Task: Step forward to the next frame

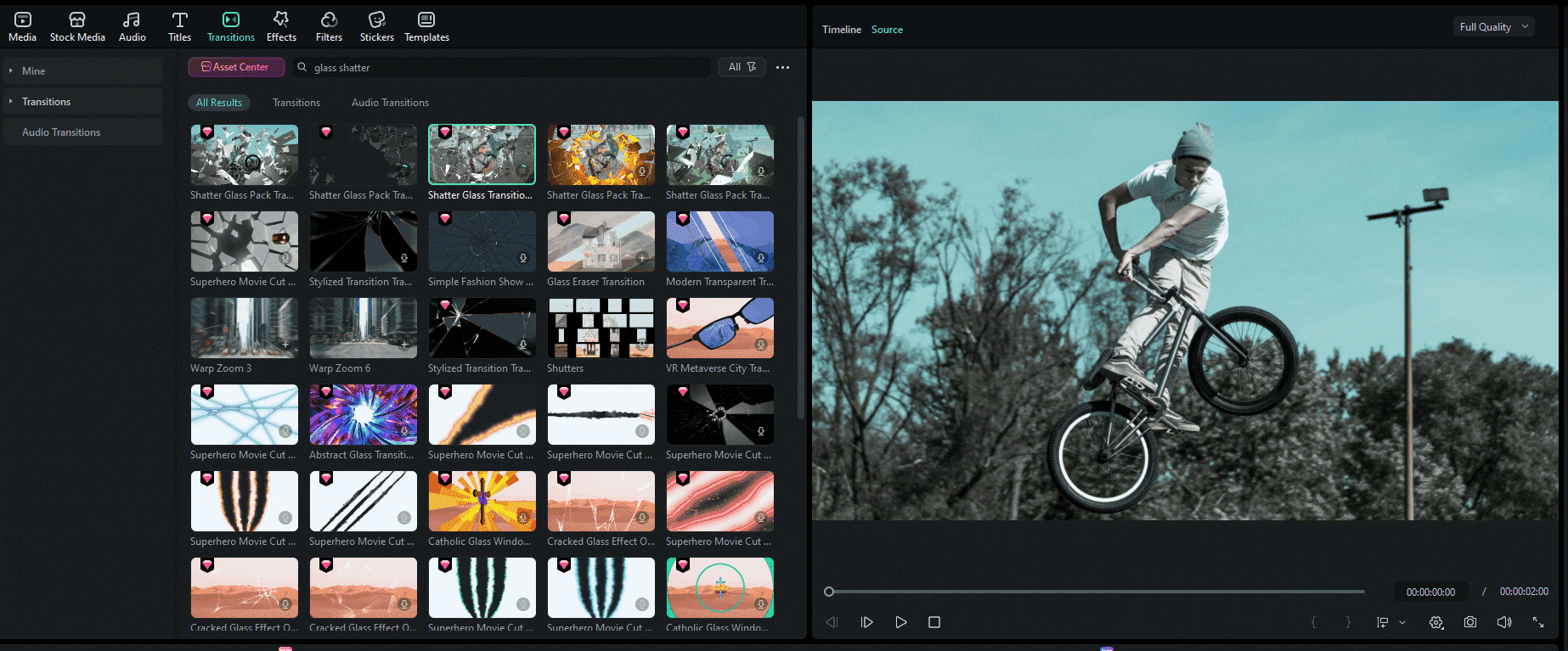Action: pyautogui.click(x=866, y=622)
